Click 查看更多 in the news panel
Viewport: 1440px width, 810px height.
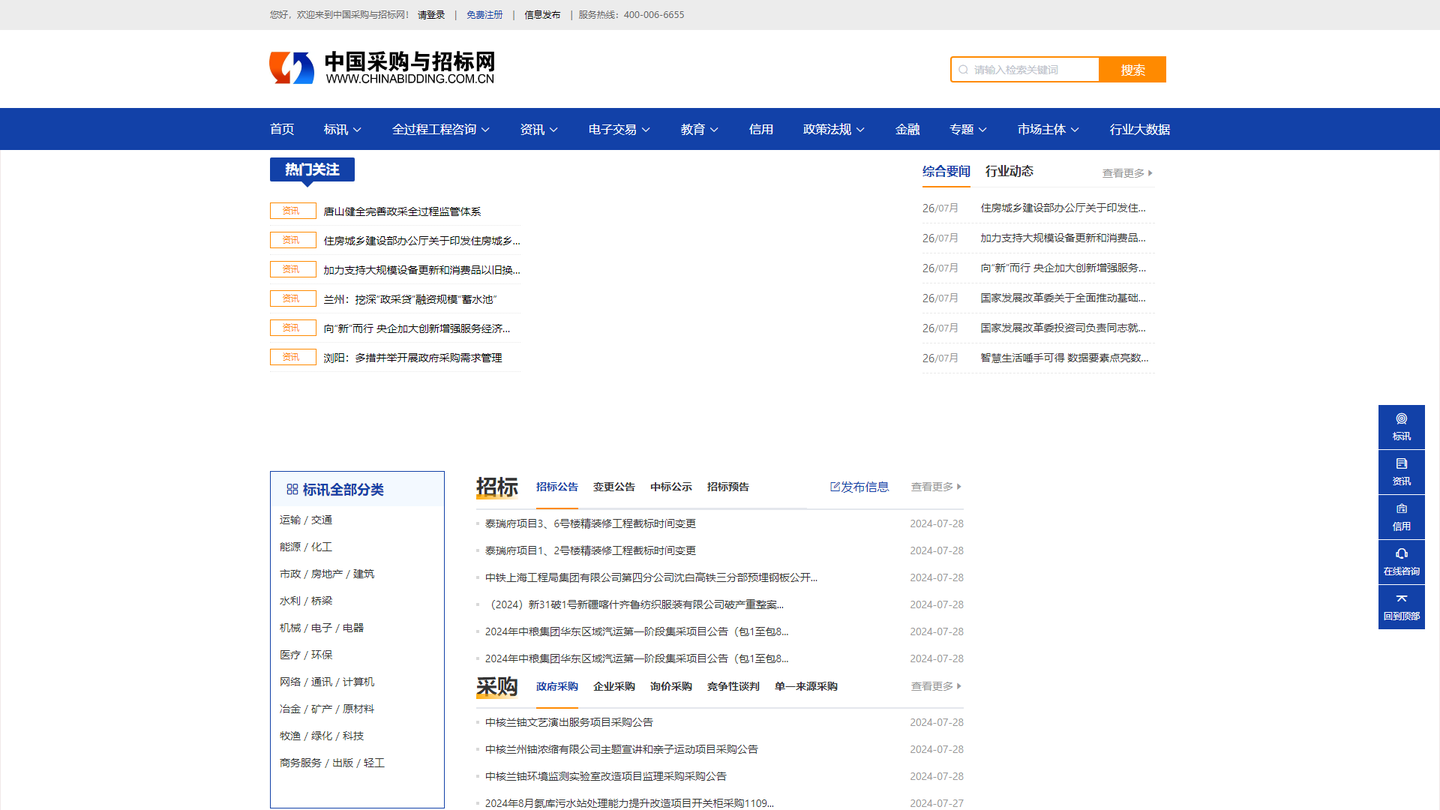pyautogui.click(x=1127, y=173)
